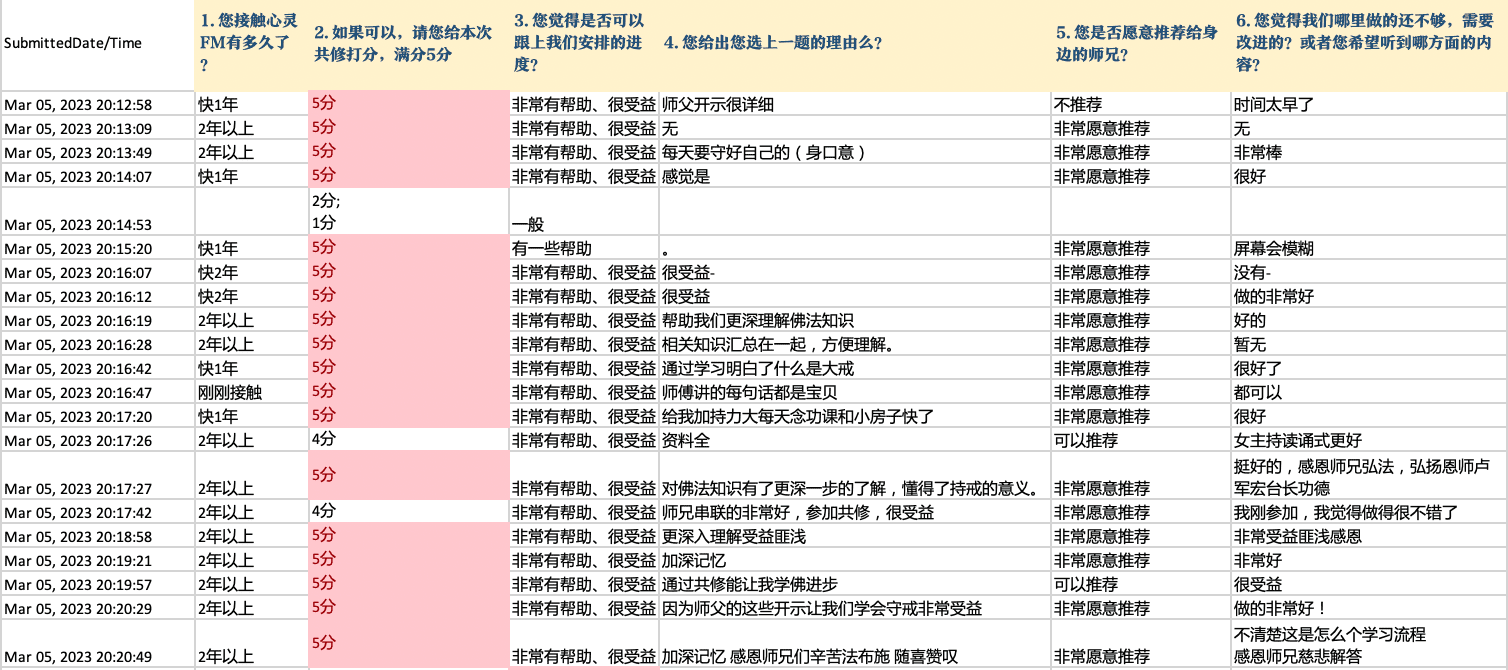
Task: Select header '5. 您是否愿意推荐给身边的师兄?'
Action: 1141,47
